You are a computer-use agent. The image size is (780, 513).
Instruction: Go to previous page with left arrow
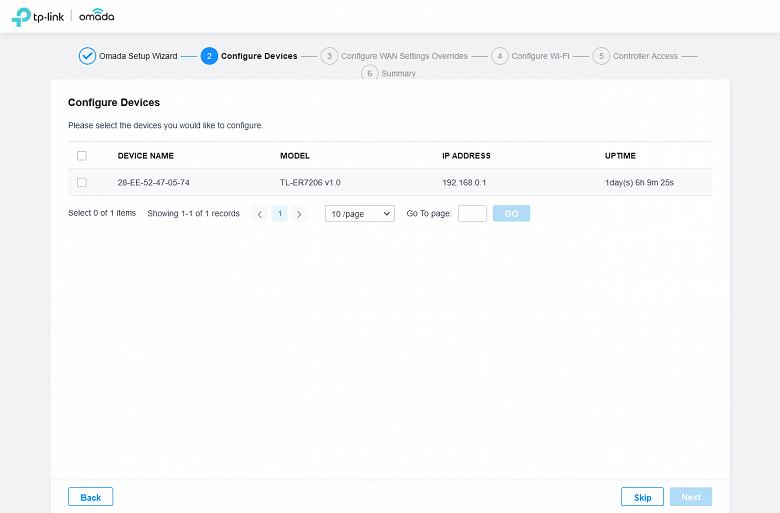260,214
